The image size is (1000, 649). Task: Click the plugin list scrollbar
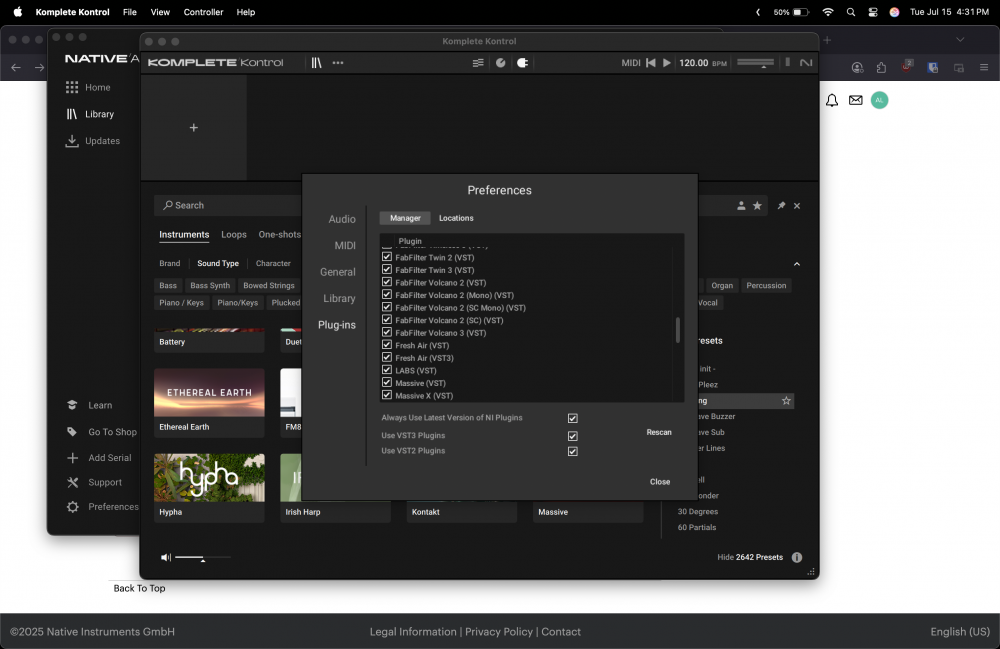677,330
